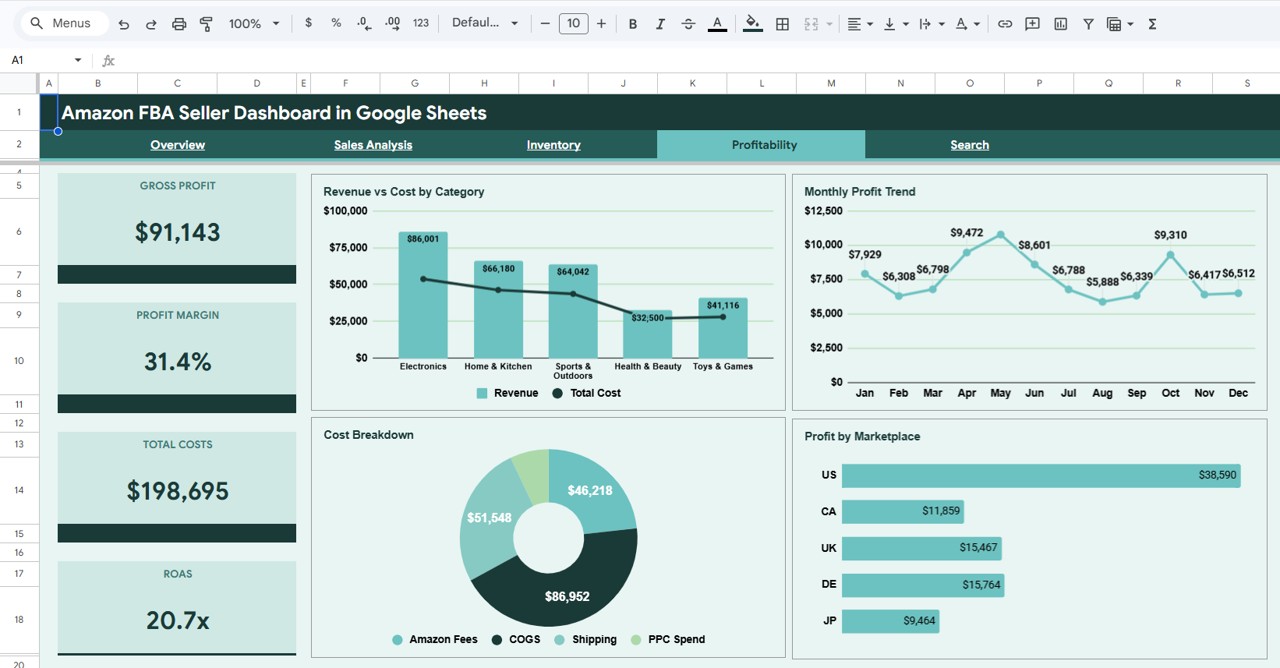Image resolution: width=1280 pixels, height=668 pixels.
Task: Select row header 6
Action: pos(19,231)
